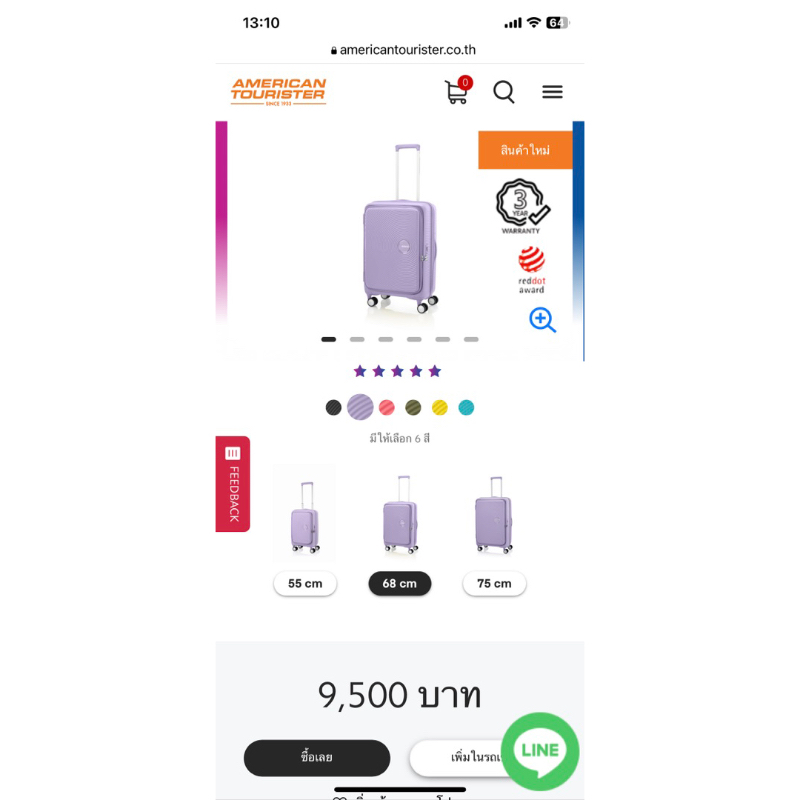
Task: Click the สินค้าใหม่ label
Action: 526,150
